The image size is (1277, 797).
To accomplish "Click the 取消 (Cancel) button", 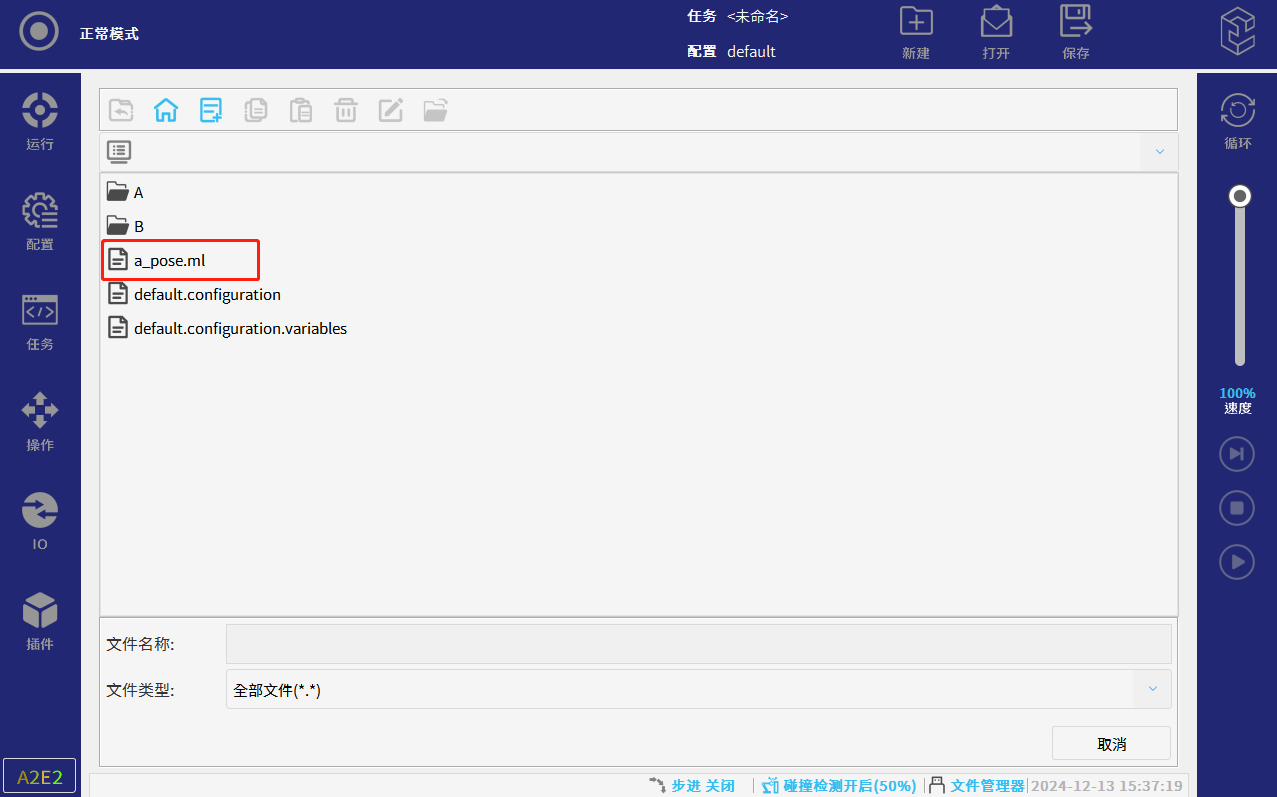I will coord(1111,744).
